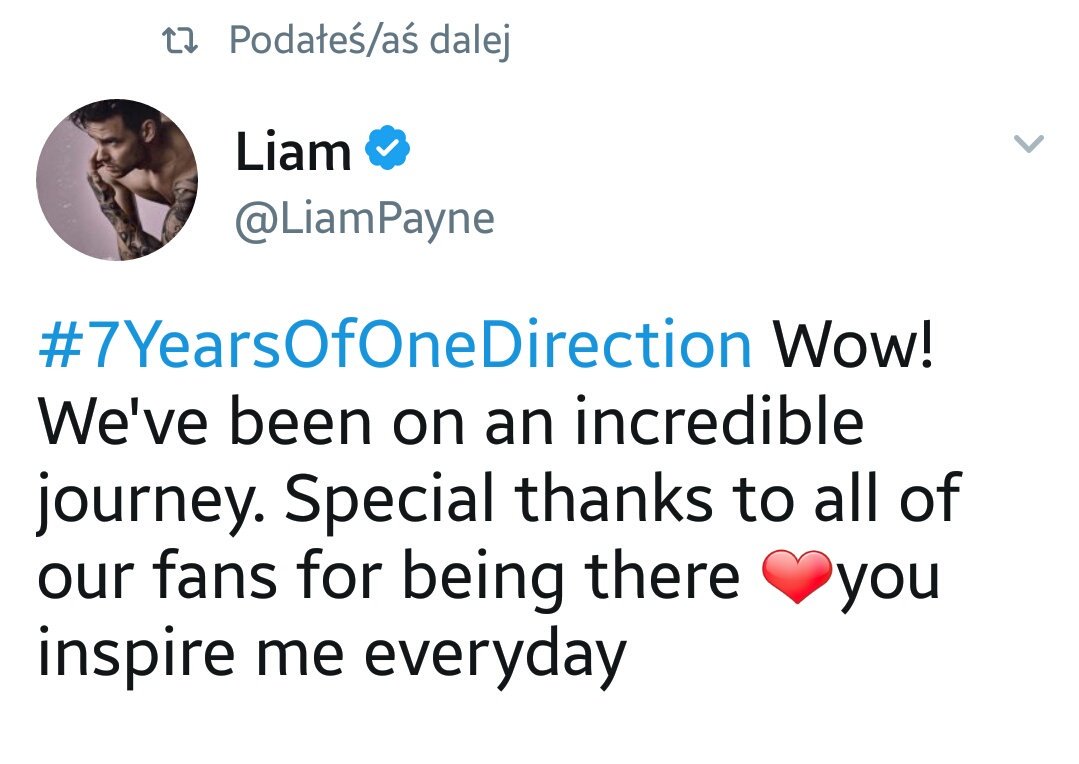Open the @LiamPayne handle
This screenshot has width=1079, height=764.
pyautogui.click(x=365, y=220)
